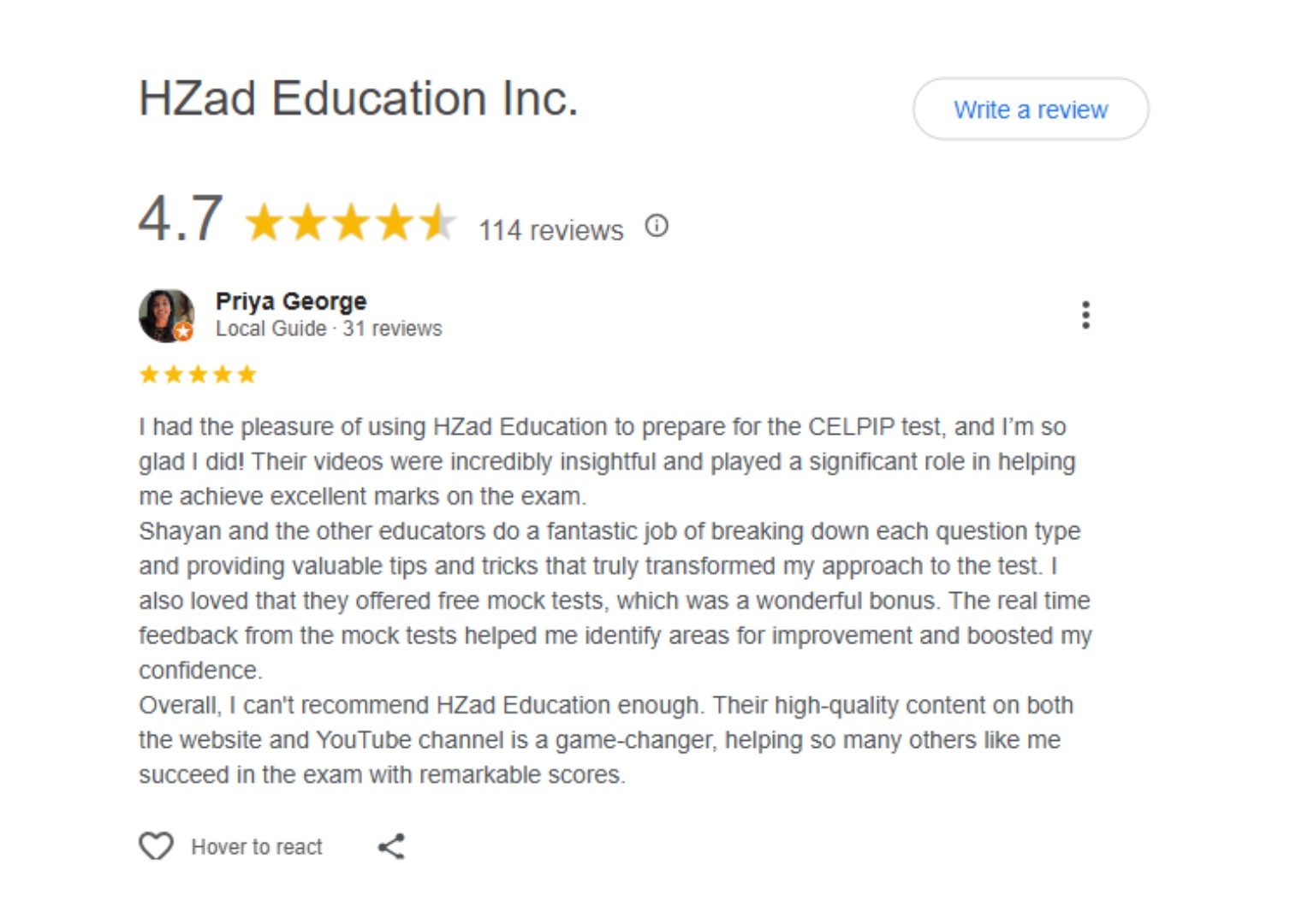Click the Hover to react label
This screenshot has width=1296, height=924.
pos(257,847)
